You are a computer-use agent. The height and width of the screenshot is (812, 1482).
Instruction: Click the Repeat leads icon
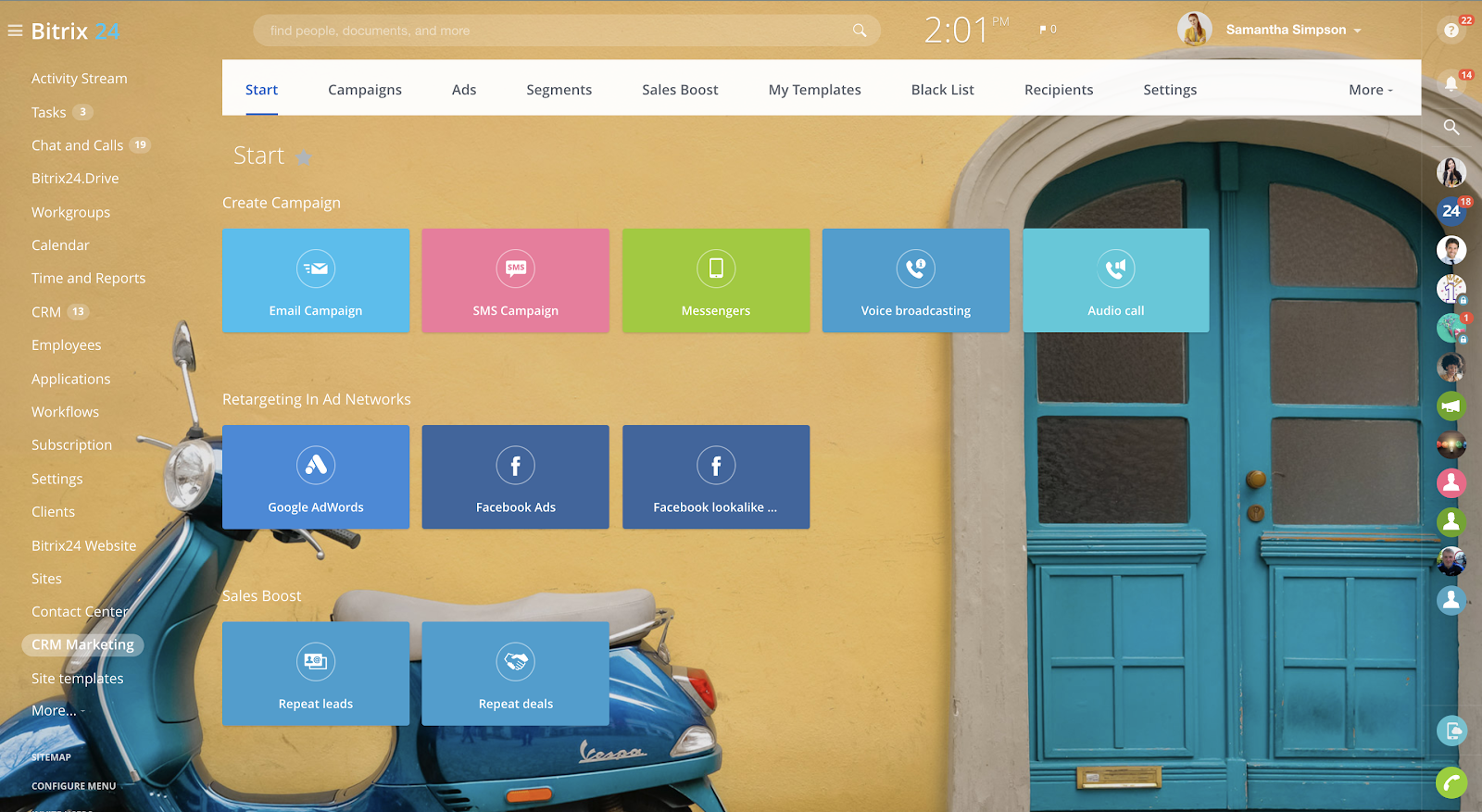coord(316,661)
